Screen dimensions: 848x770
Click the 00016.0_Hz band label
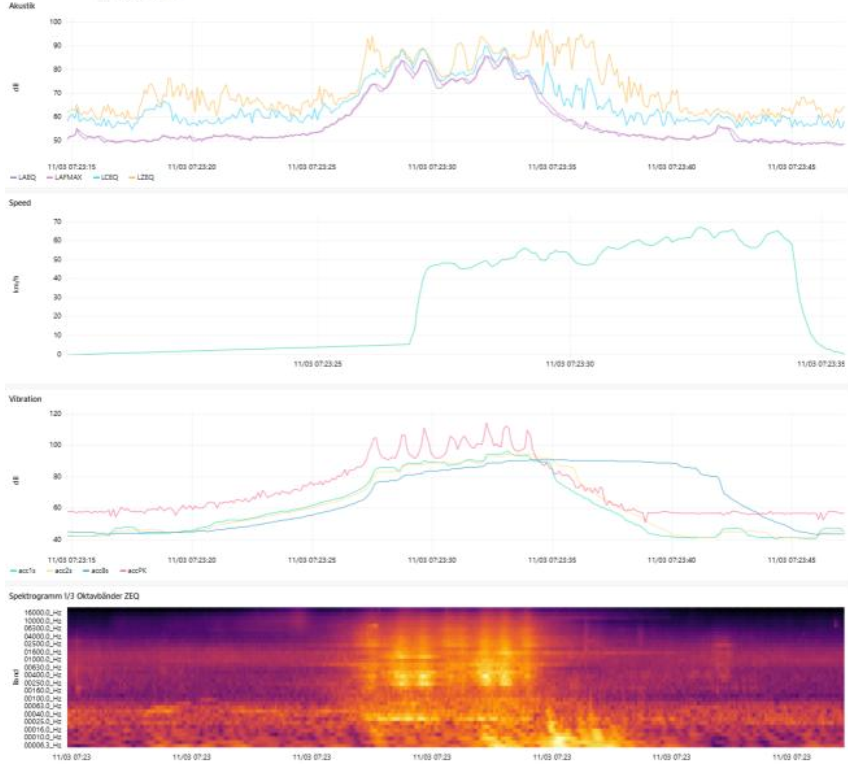pos(42,729)
